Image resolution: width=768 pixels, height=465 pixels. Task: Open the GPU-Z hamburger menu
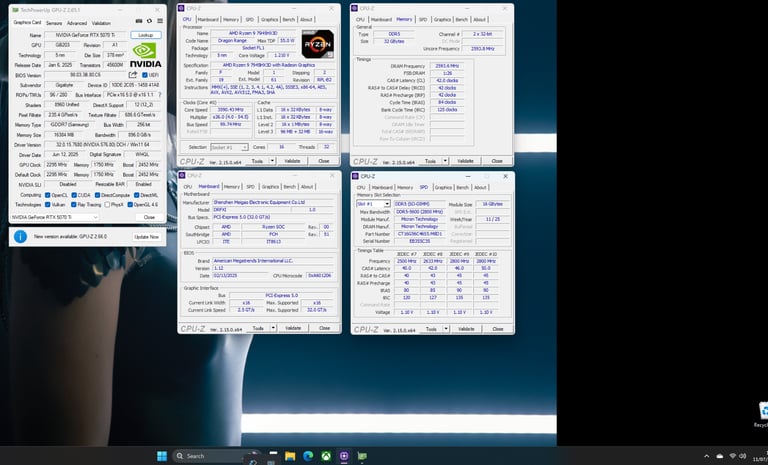(x=160, y=22)
